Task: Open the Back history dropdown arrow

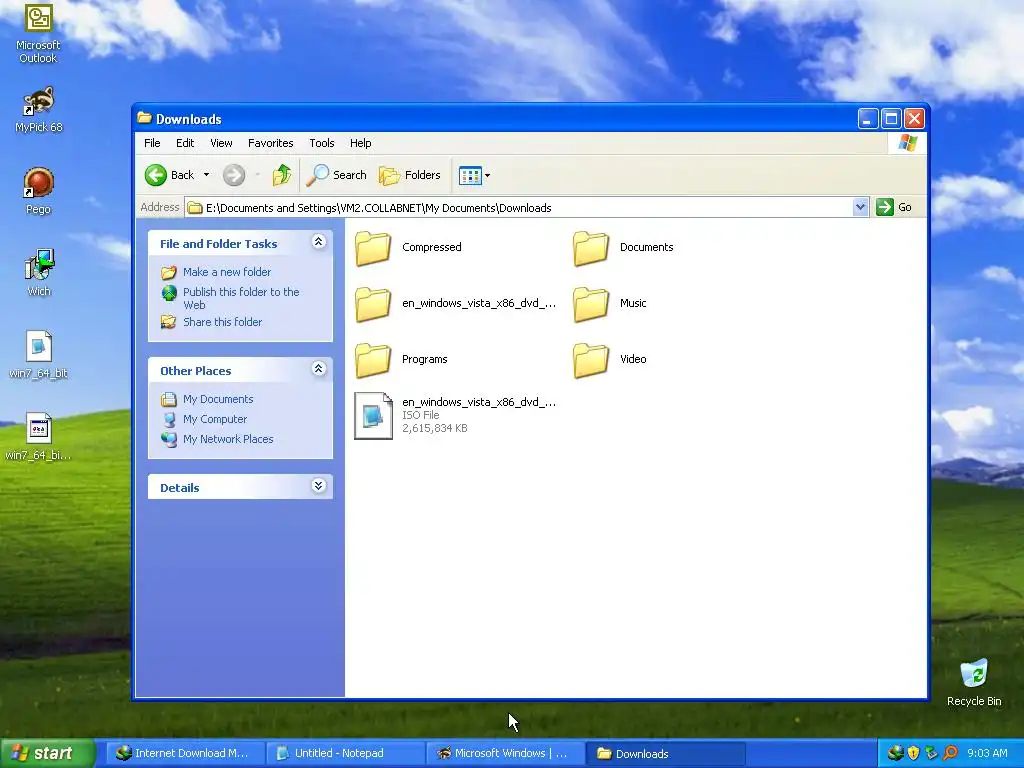Action: (206, 175)
